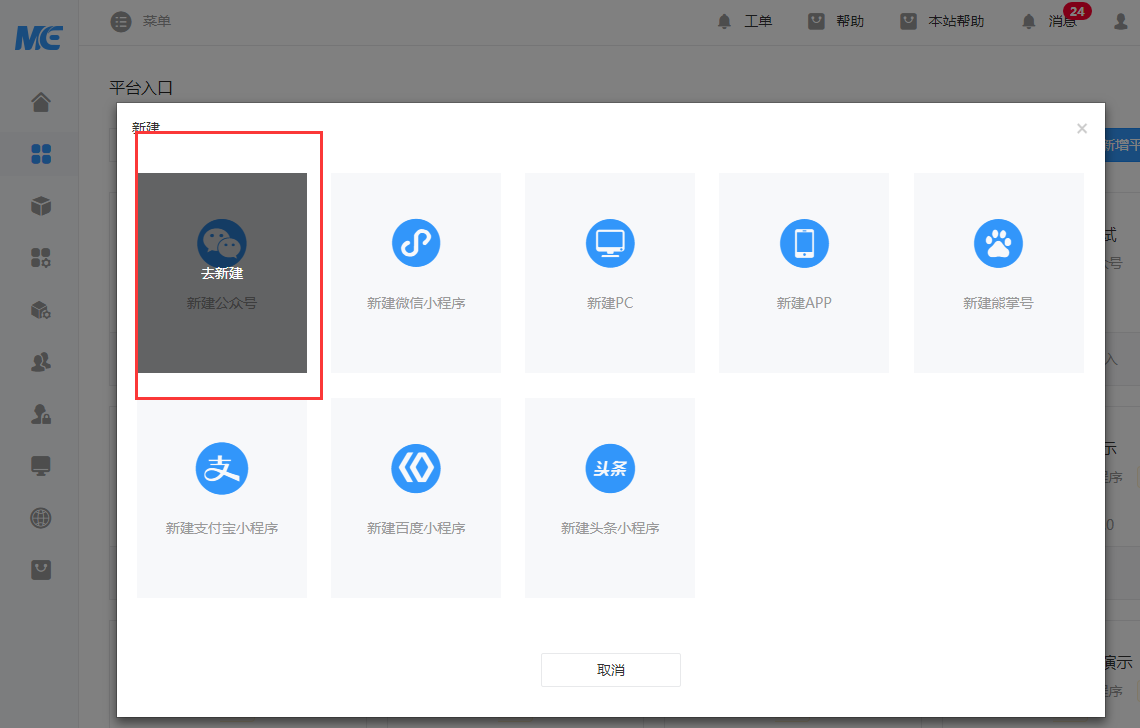Viewport: 1140px width, 728px height.
Task: Click the 头条 icon for 新建头条小程序
Action: (x=610, y=468)
